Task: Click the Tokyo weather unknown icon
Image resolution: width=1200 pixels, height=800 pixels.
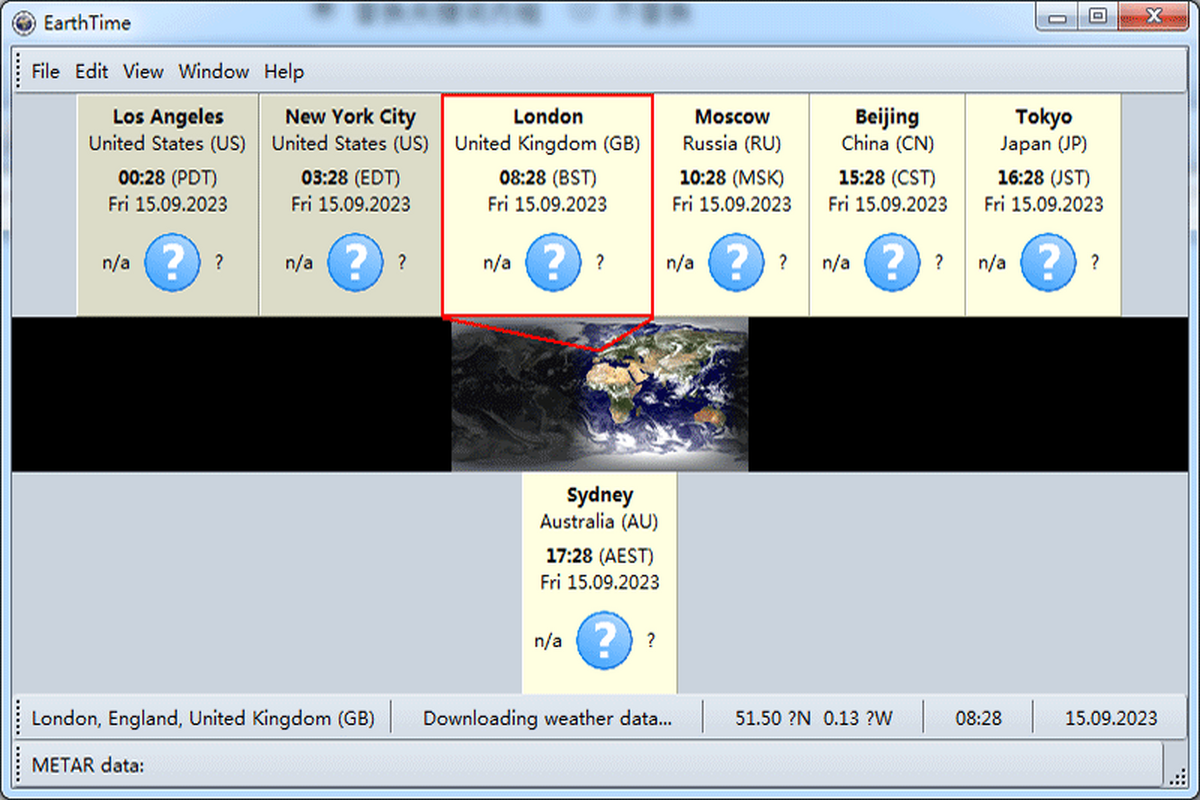Action: (1049, 262)
